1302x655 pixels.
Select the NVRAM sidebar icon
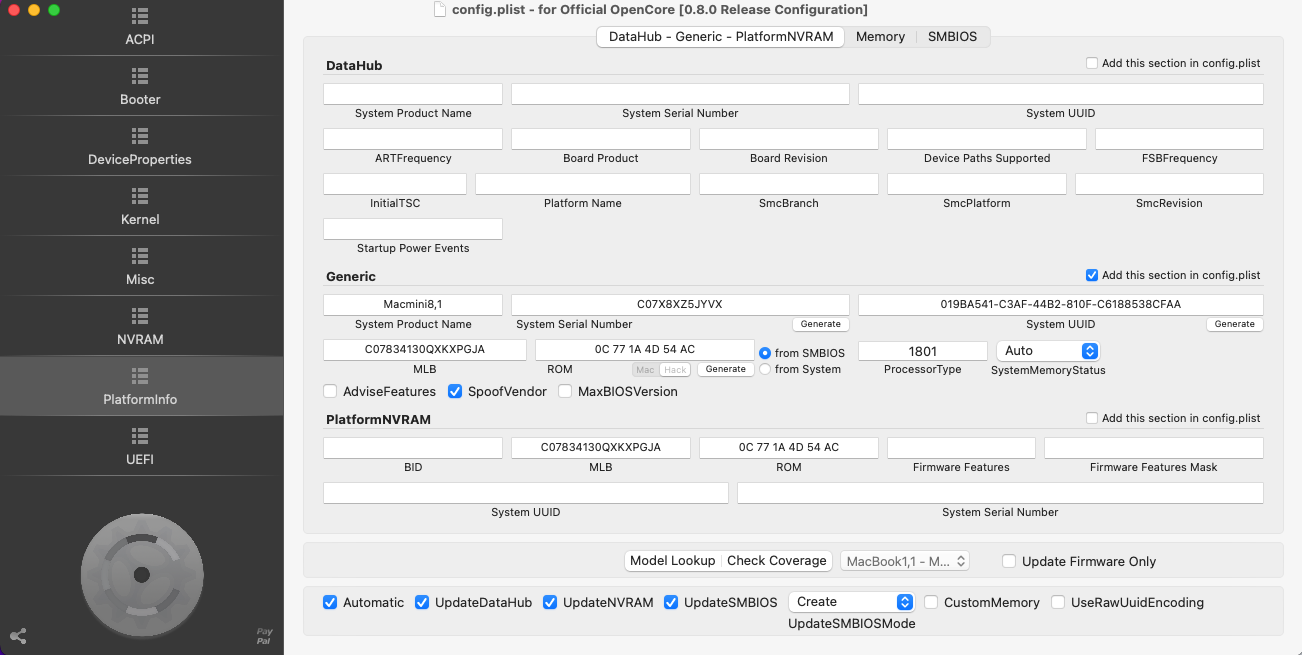pos(140,317)
